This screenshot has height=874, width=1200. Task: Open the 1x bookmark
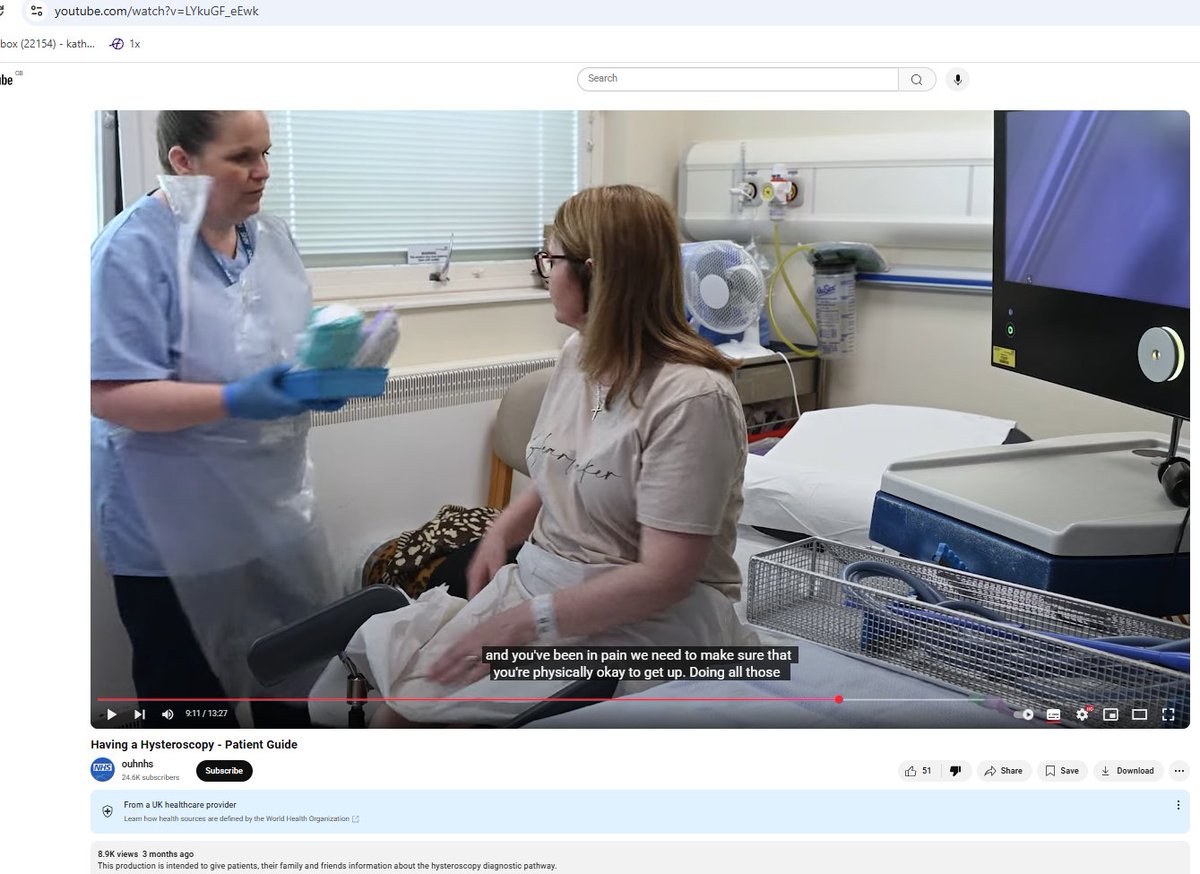(x=125, y=44)
